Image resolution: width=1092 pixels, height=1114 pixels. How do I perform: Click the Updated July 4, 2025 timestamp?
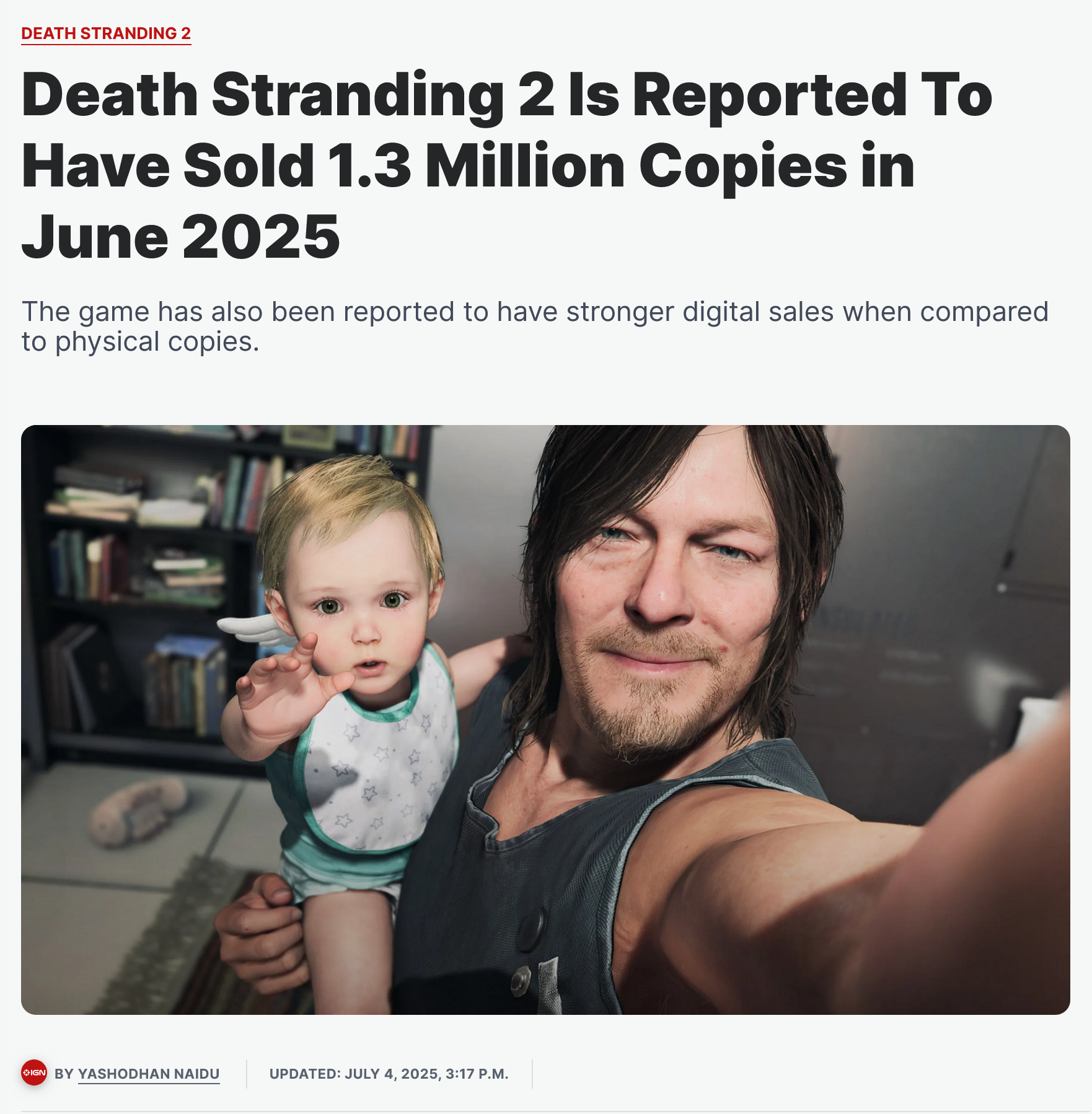click(389, 1074)
